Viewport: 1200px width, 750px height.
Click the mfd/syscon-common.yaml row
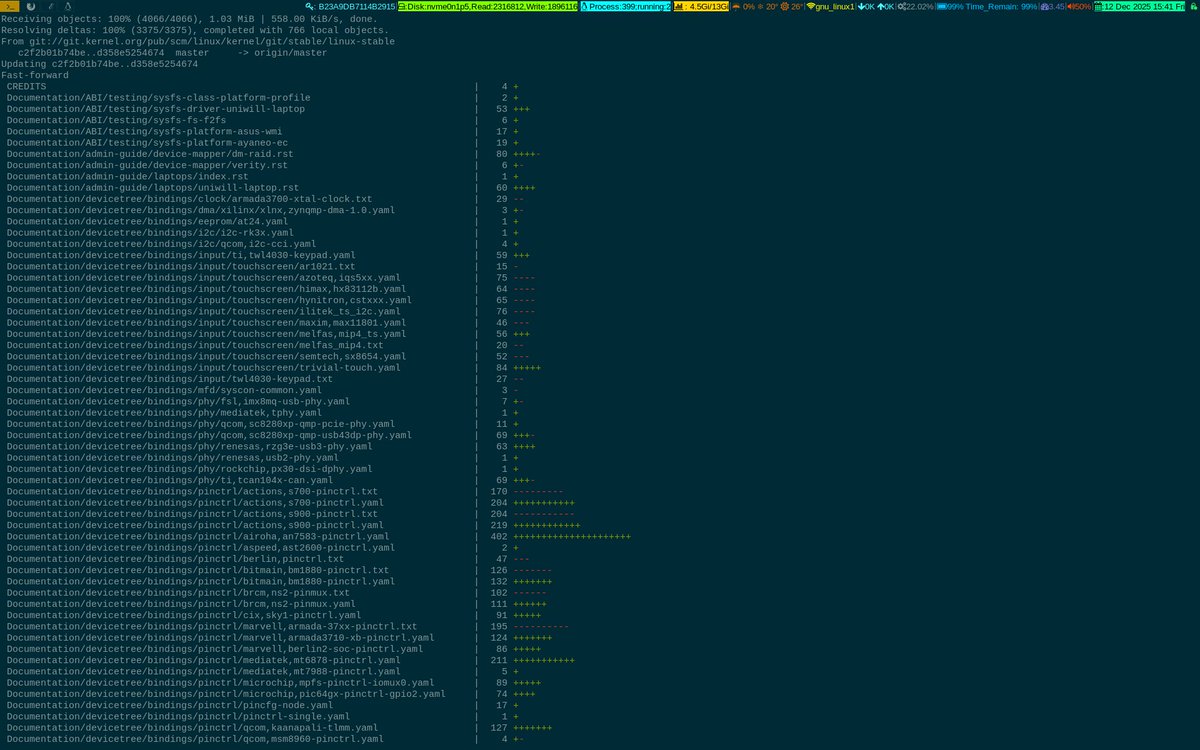point(260,390)
